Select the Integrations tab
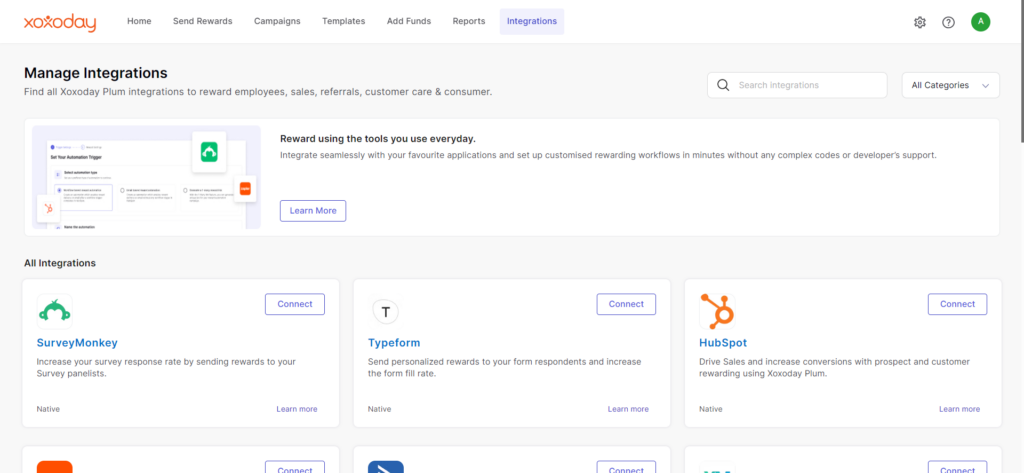This screenshot has width=1024, height=473. (532, 22)
